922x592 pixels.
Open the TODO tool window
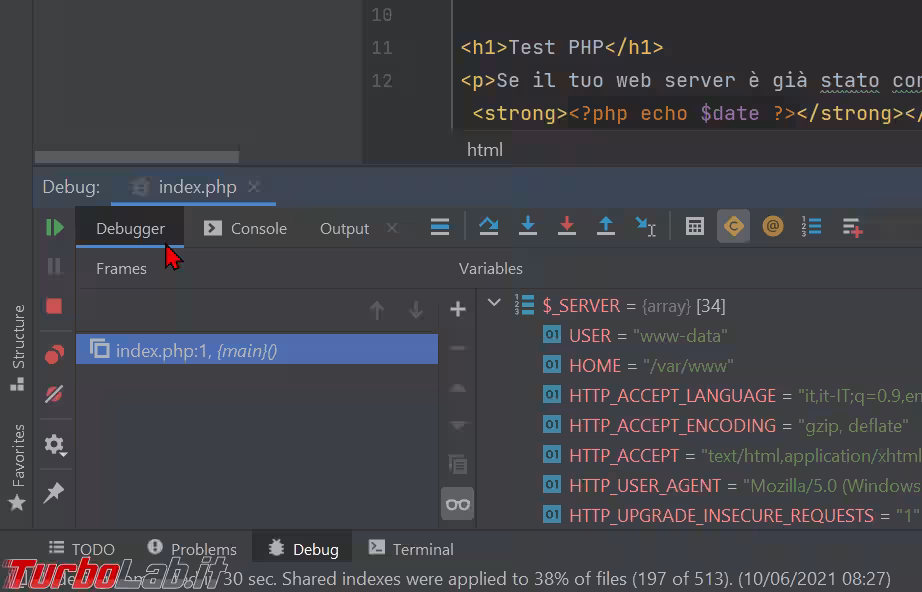(82, 549)
